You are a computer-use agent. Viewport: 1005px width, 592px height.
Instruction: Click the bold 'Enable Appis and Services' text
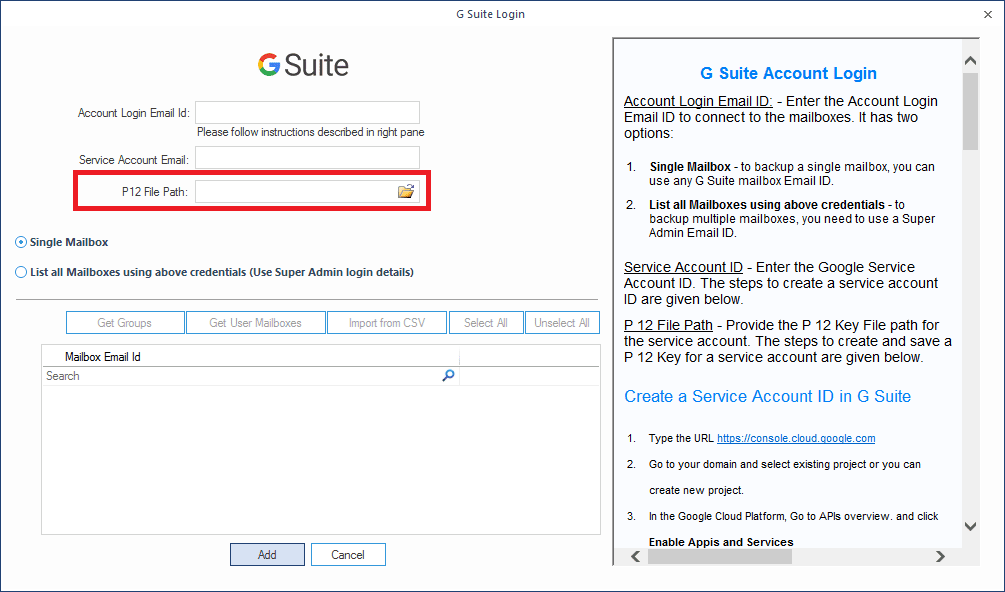tap(721, 542)
